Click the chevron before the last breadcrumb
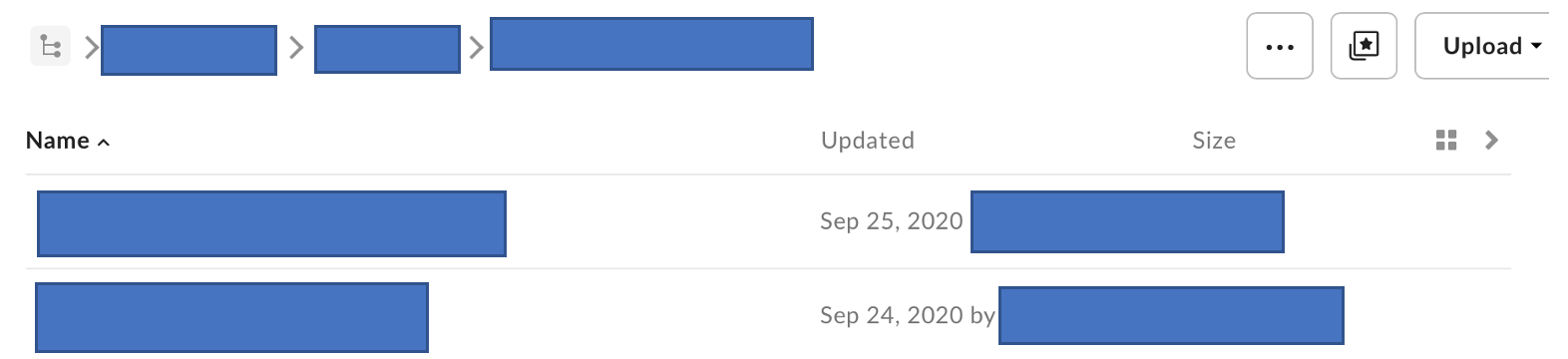 click(476, 47)
